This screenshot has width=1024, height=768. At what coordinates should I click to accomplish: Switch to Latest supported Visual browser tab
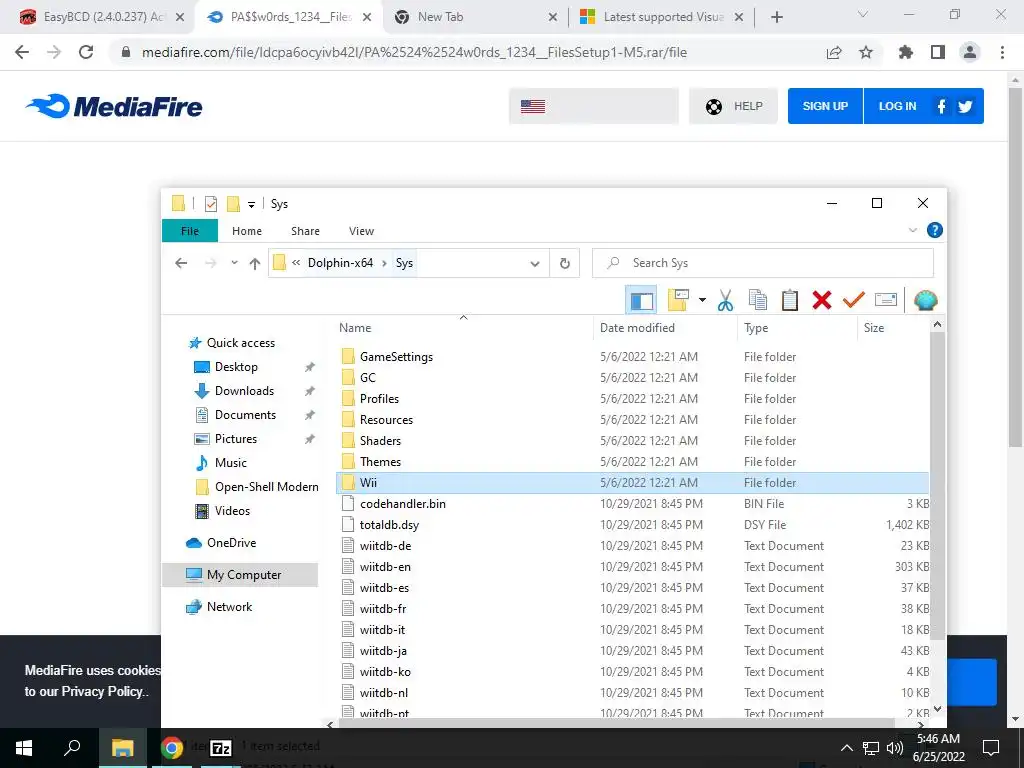tap(663, 17)
